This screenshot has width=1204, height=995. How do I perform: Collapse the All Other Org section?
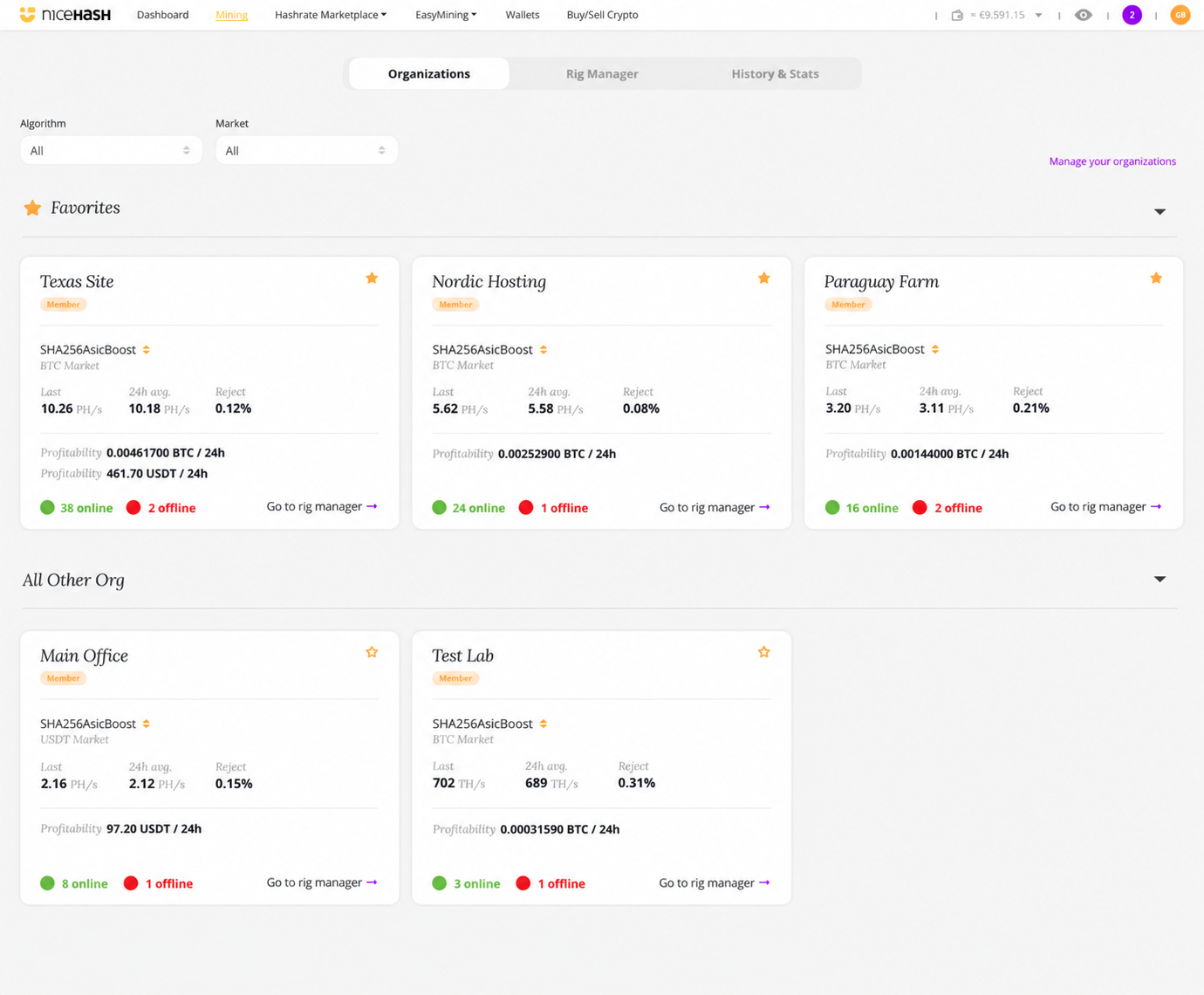[1160, 579]
